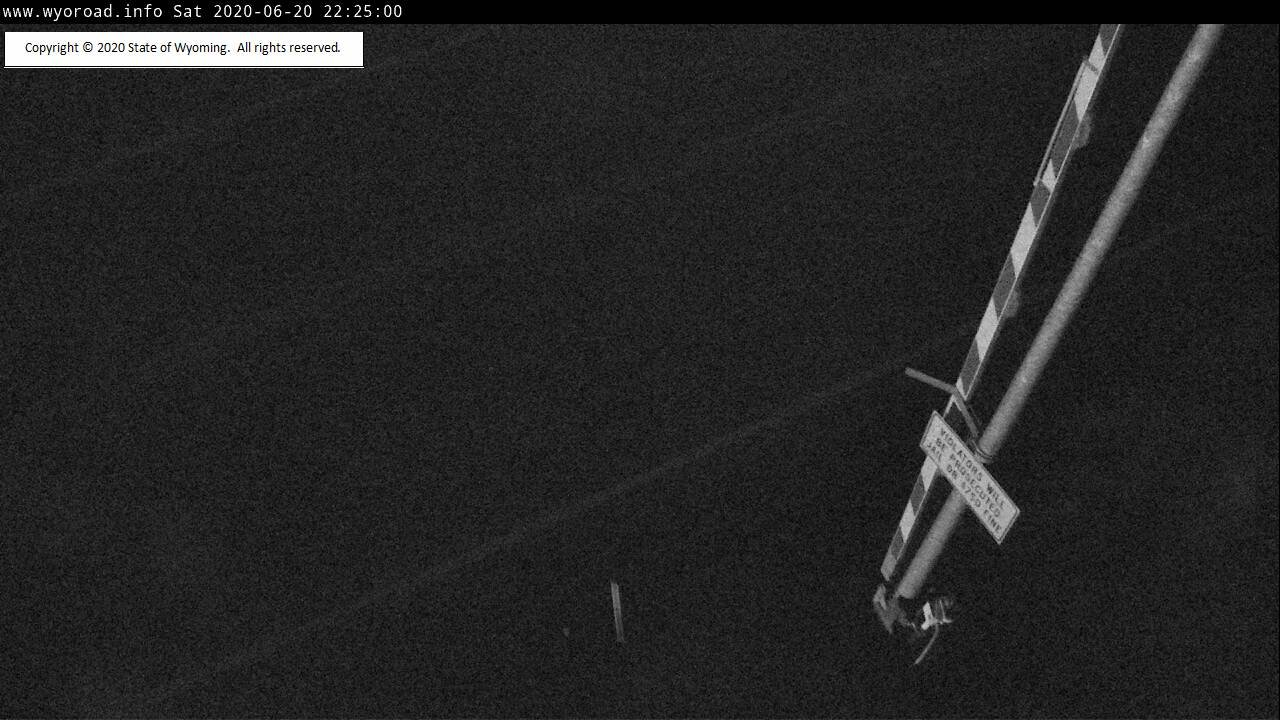Click the www.wyoroad.info timestamp overlay text
Viewport: 1280px width, 720px height.
coord(202,11)
